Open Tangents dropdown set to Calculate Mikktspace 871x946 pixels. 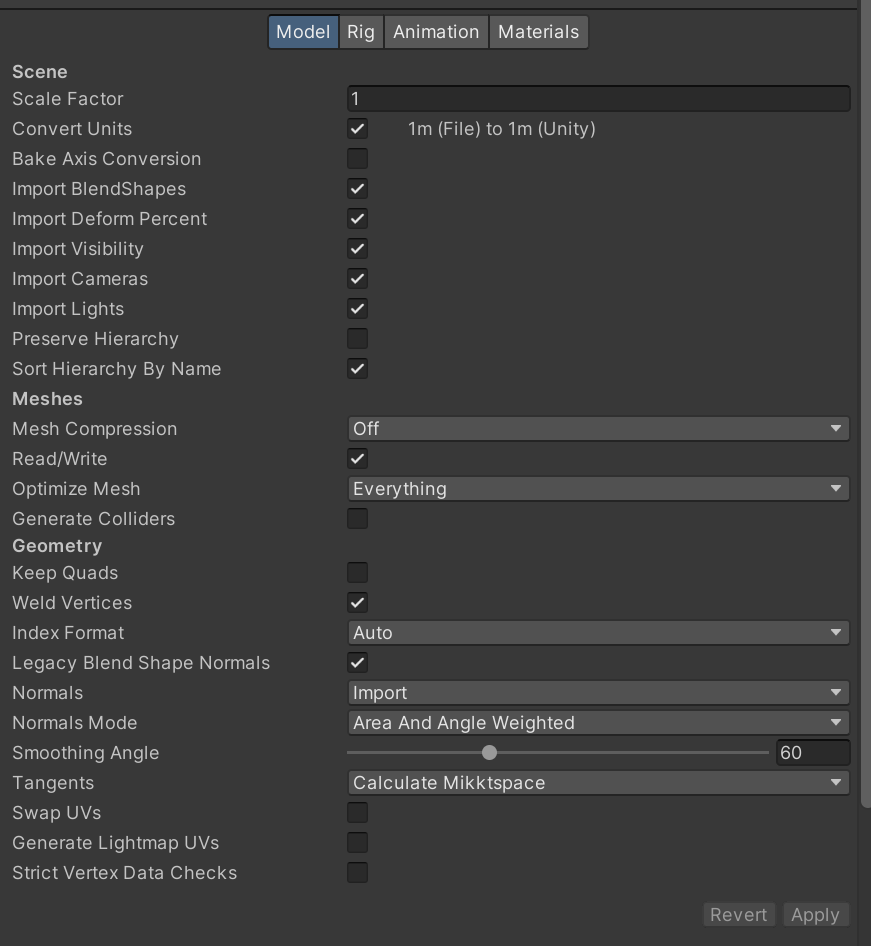598,783
